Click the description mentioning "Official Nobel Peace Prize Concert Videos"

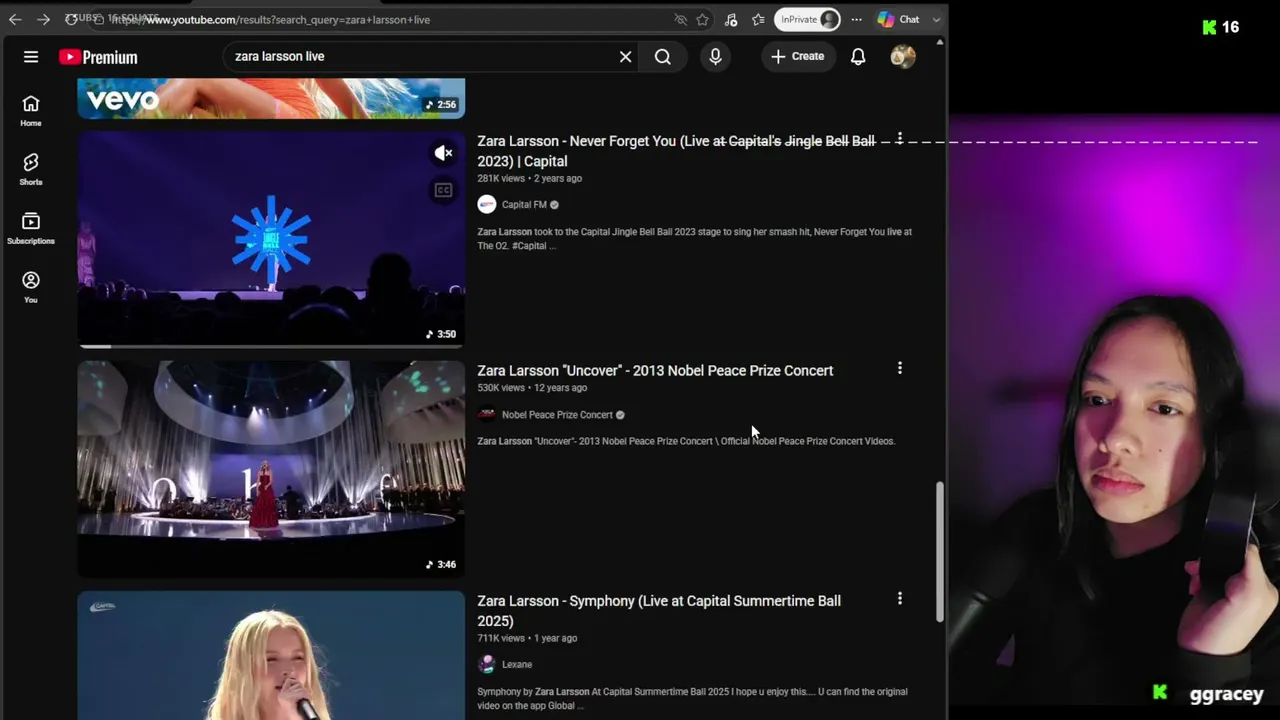pyautogui.click(x=686, y=441)
